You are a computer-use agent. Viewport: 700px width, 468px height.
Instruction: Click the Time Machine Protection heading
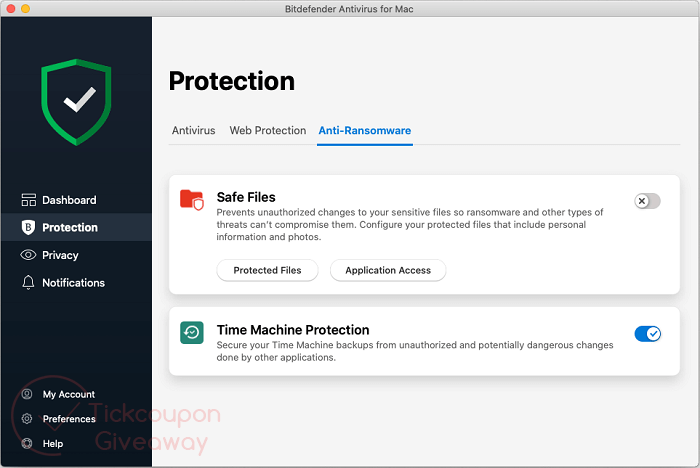[293, 330]
